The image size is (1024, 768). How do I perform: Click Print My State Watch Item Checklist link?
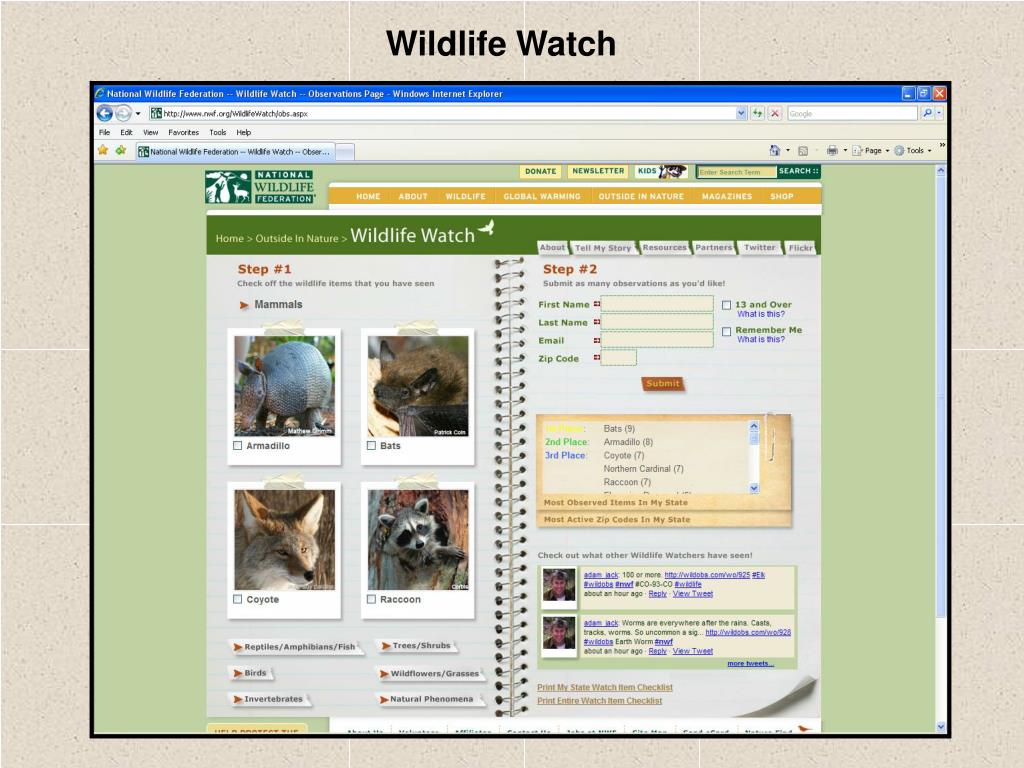point(605,687)
